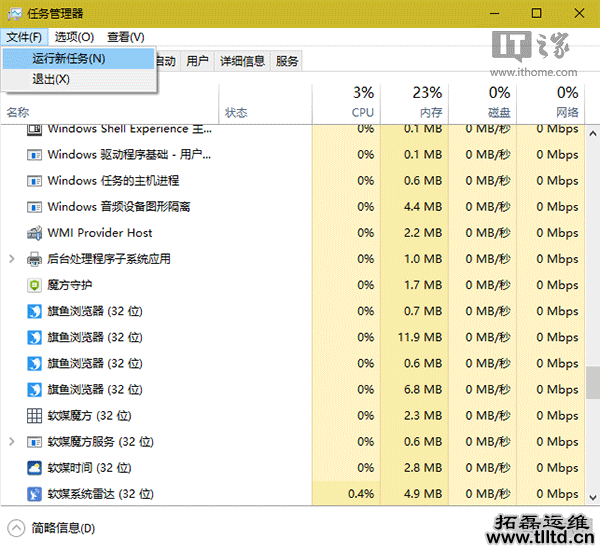The height and width of the screenshot is (551, 600).
Task: Open the 查看(V) menu
Action: pyautogui.click(x=126, y=37)
